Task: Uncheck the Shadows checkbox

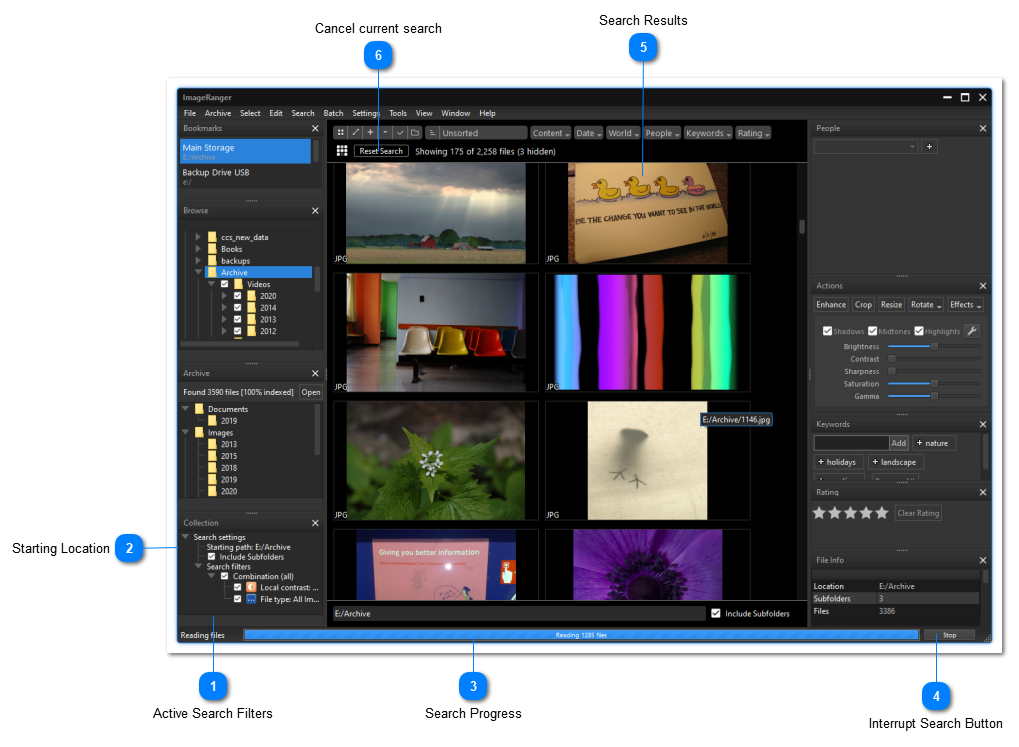Action: [827, 331]
